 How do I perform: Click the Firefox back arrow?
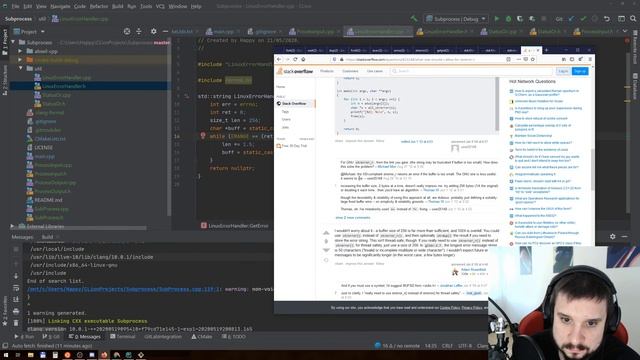(279, 59)
